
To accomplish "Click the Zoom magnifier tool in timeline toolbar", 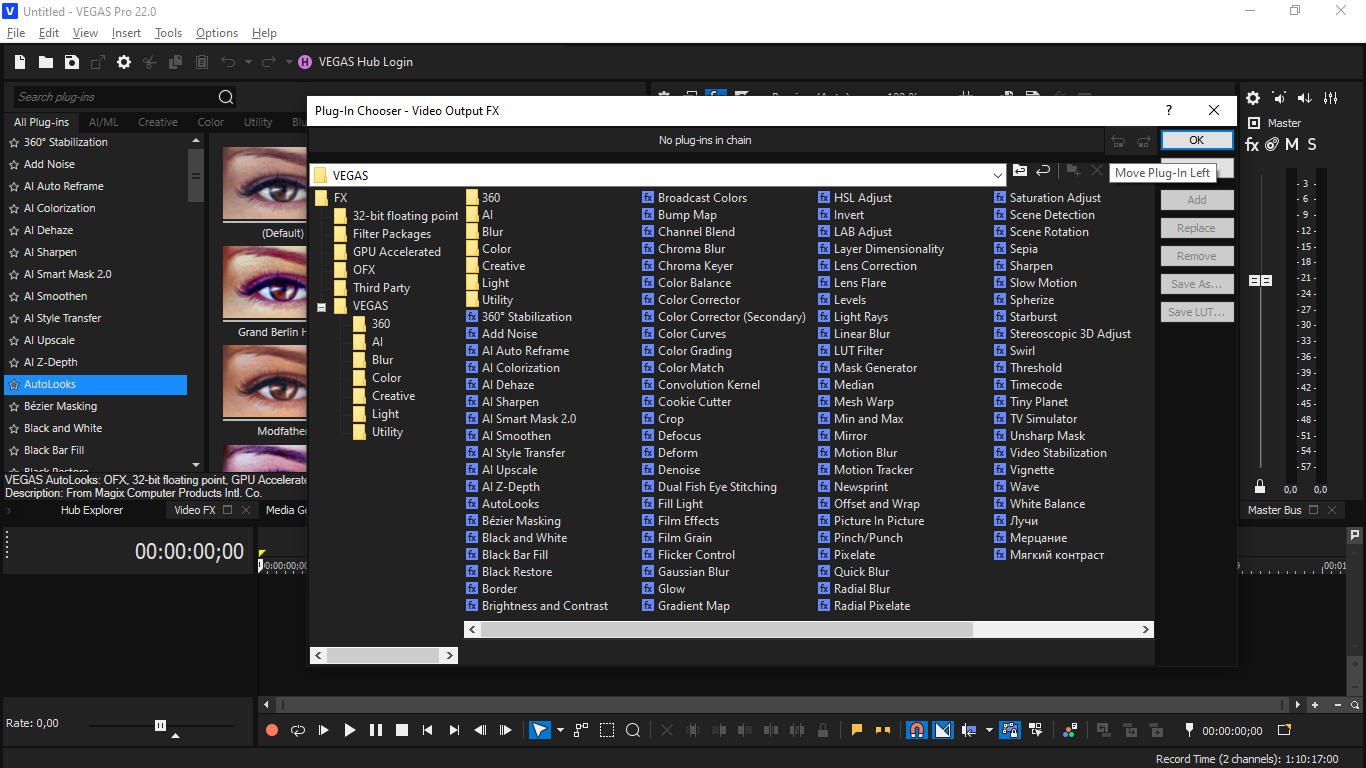I will coord(633,731).
